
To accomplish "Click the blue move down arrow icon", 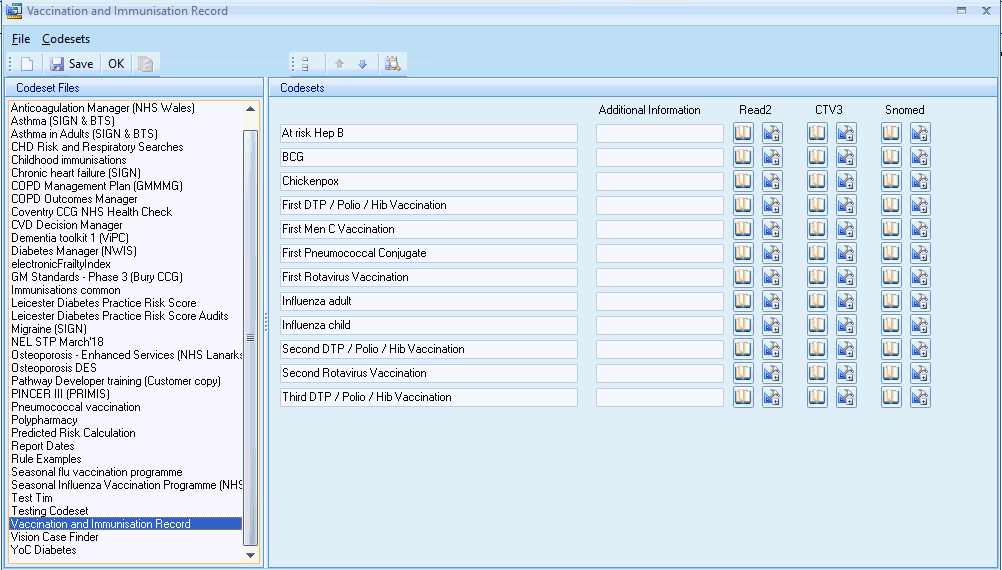I will [362, 64].
